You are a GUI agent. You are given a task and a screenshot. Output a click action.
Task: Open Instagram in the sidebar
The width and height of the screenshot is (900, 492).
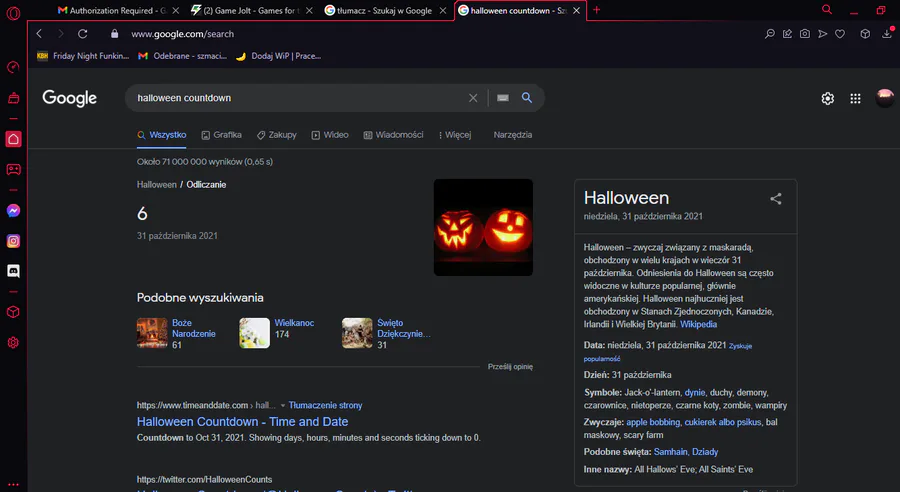tap(13, 241)
